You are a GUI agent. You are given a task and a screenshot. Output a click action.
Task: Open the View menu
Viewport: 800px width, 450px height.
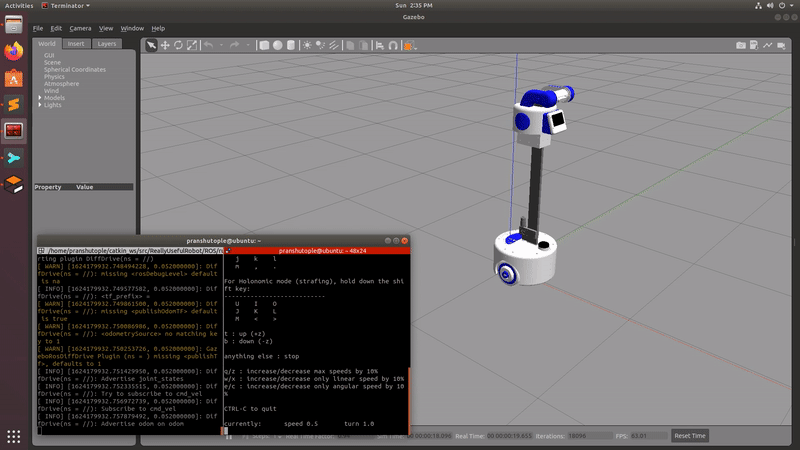pyautogui.click(x=106, y=29)
